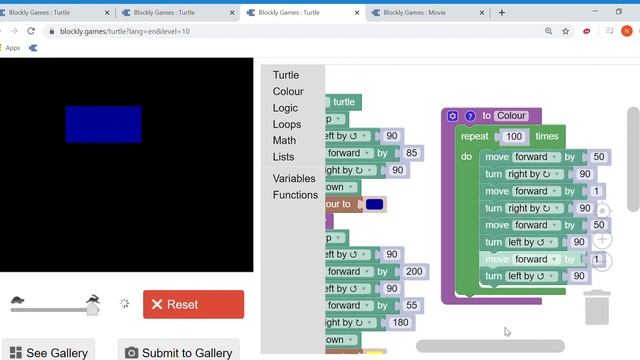Open the profile avatar N icon
The image size is (640, 360).
(627, 31)
